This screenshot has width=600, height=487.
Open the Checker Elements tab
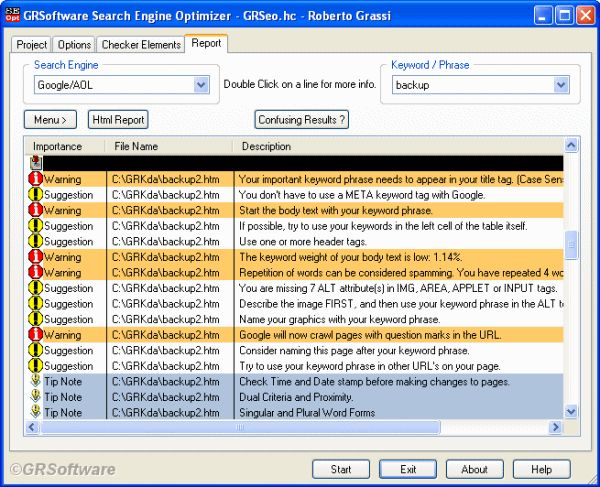pos(140,45)
